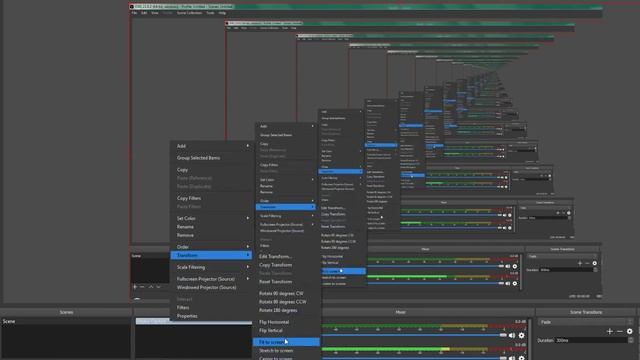This screenshot has width=640, height=360.
Task: Click move scene down arrow in nested preview
Action: click(158, 287)
